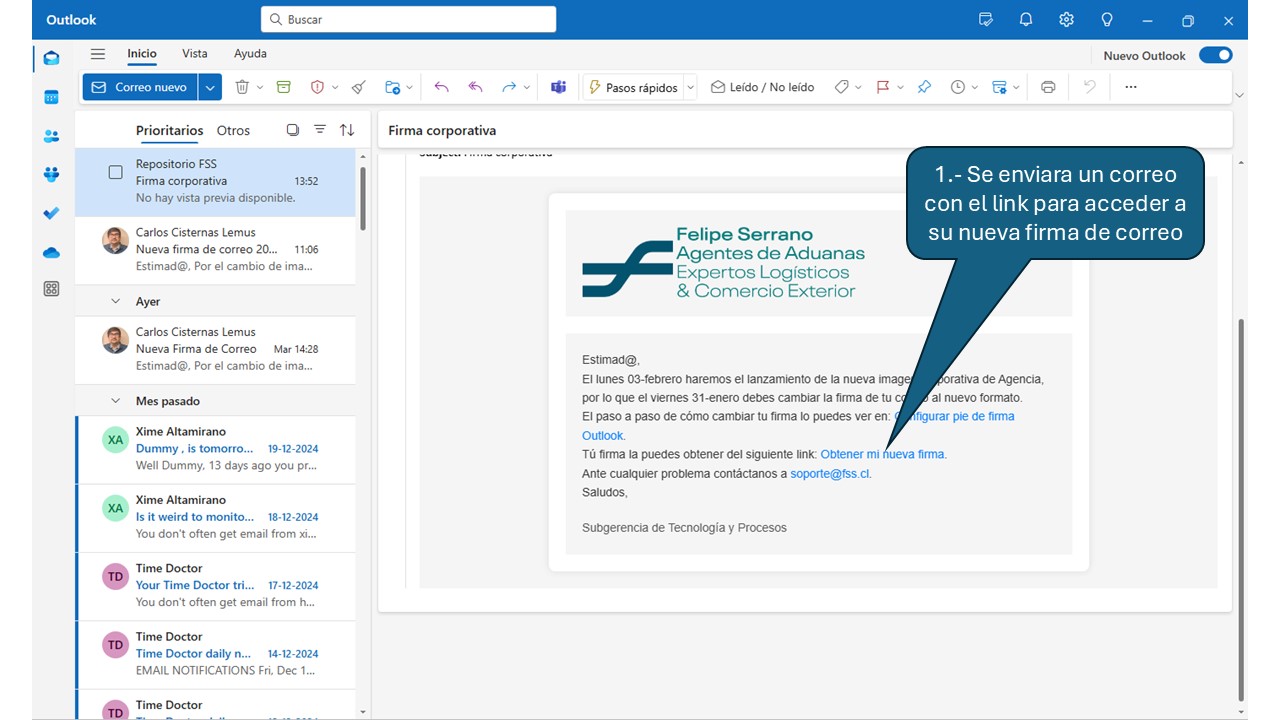Screen dimensions: 1280x720
Task: Open My Day notes icon in title bar
Action: 986,19
